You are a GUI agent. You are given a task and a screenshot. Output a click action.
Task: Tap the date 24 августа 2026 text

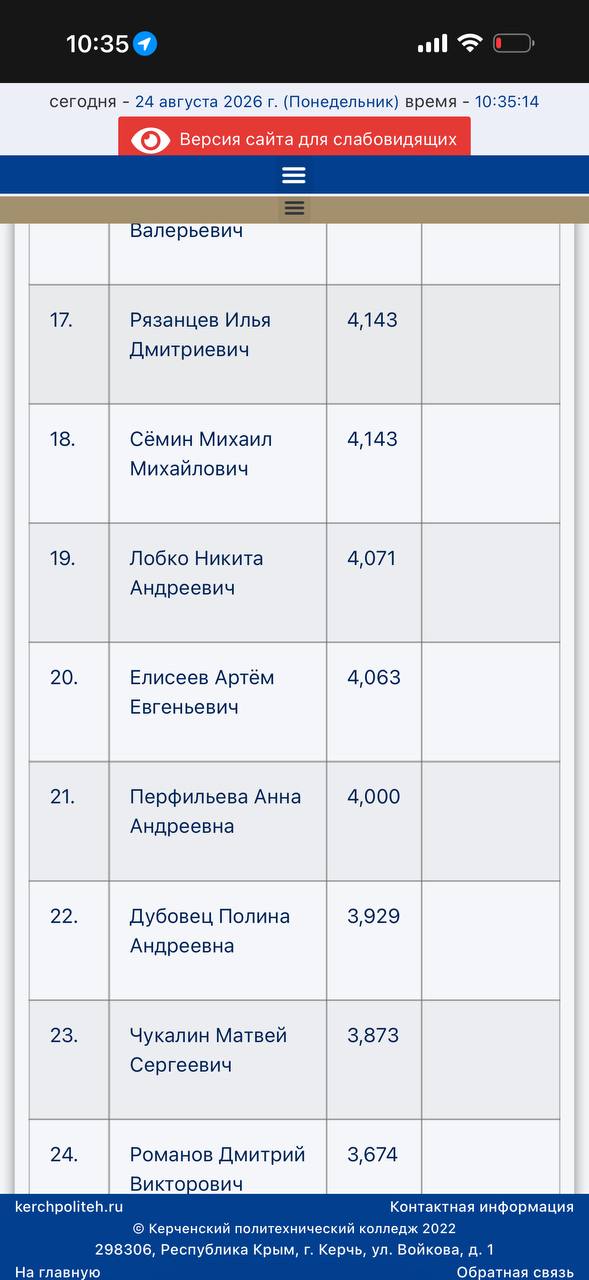pyautogui.click(x=207, y=101)
